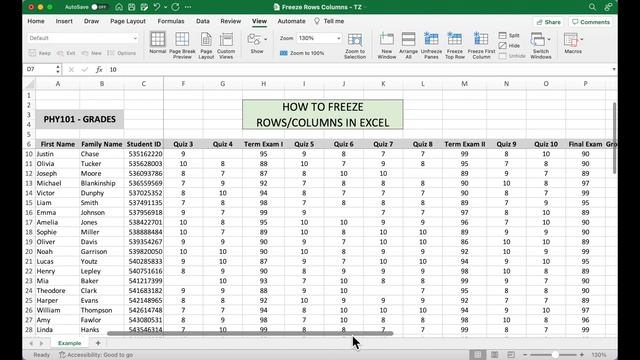Viewport: 640px width, 360px height.
Task: Click Zoom to 100%
Action: point(302,53)
